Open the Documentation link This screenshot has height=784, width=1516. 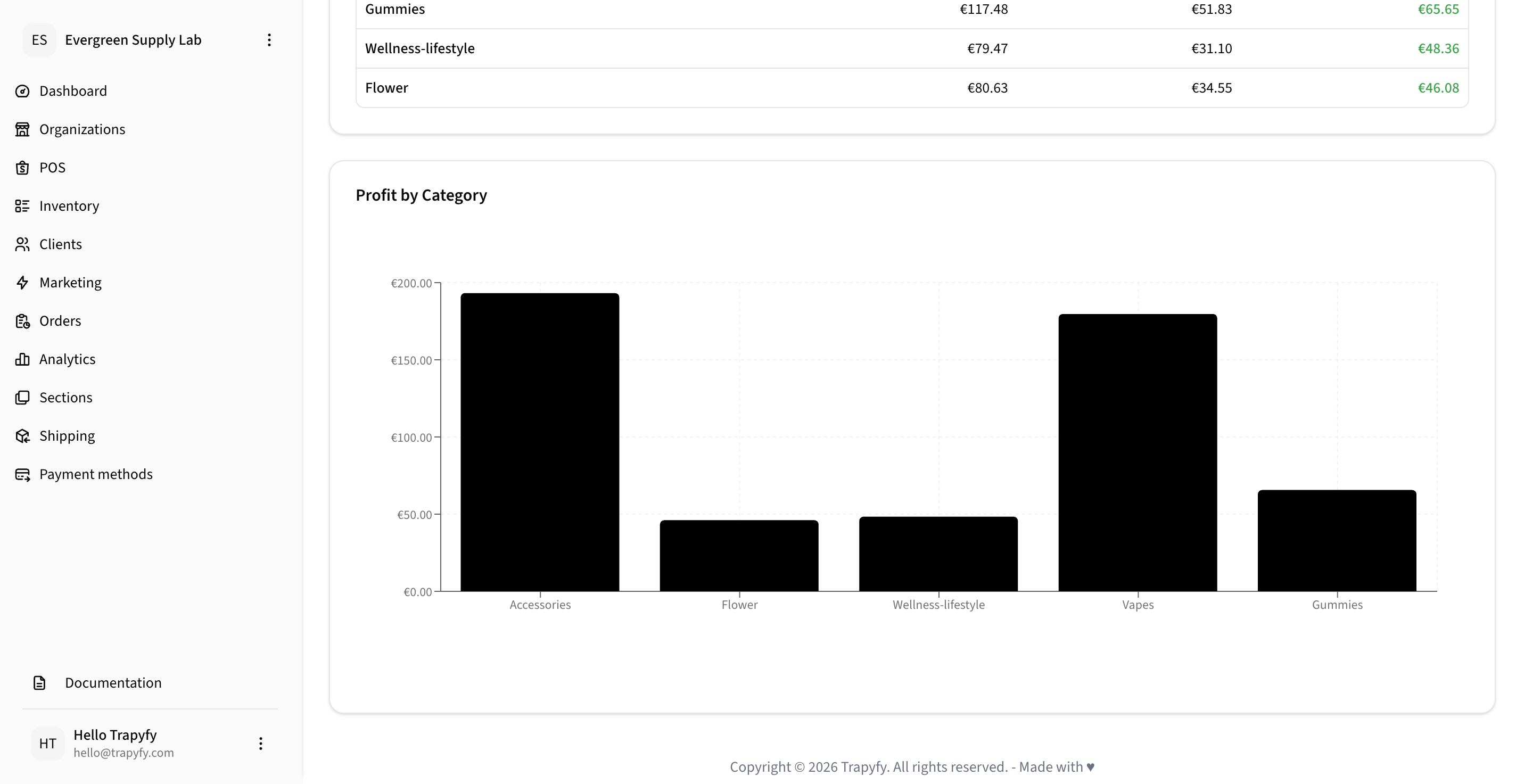113,683
